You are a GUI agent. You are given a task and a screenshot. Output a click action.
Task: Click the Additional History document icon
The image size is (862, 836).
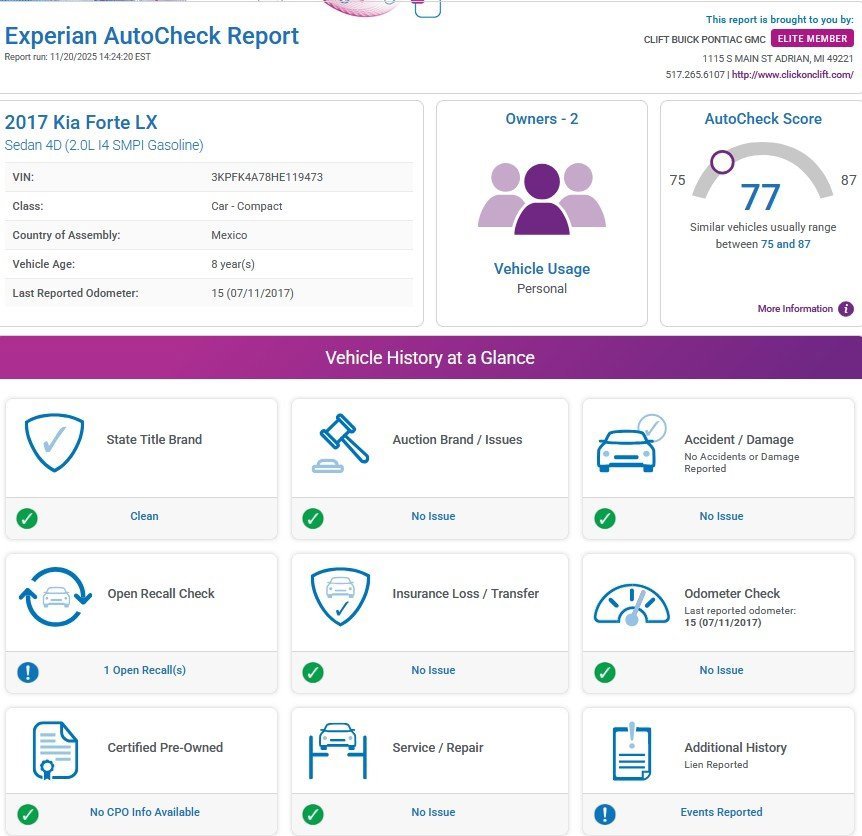(x=631, y=751)
